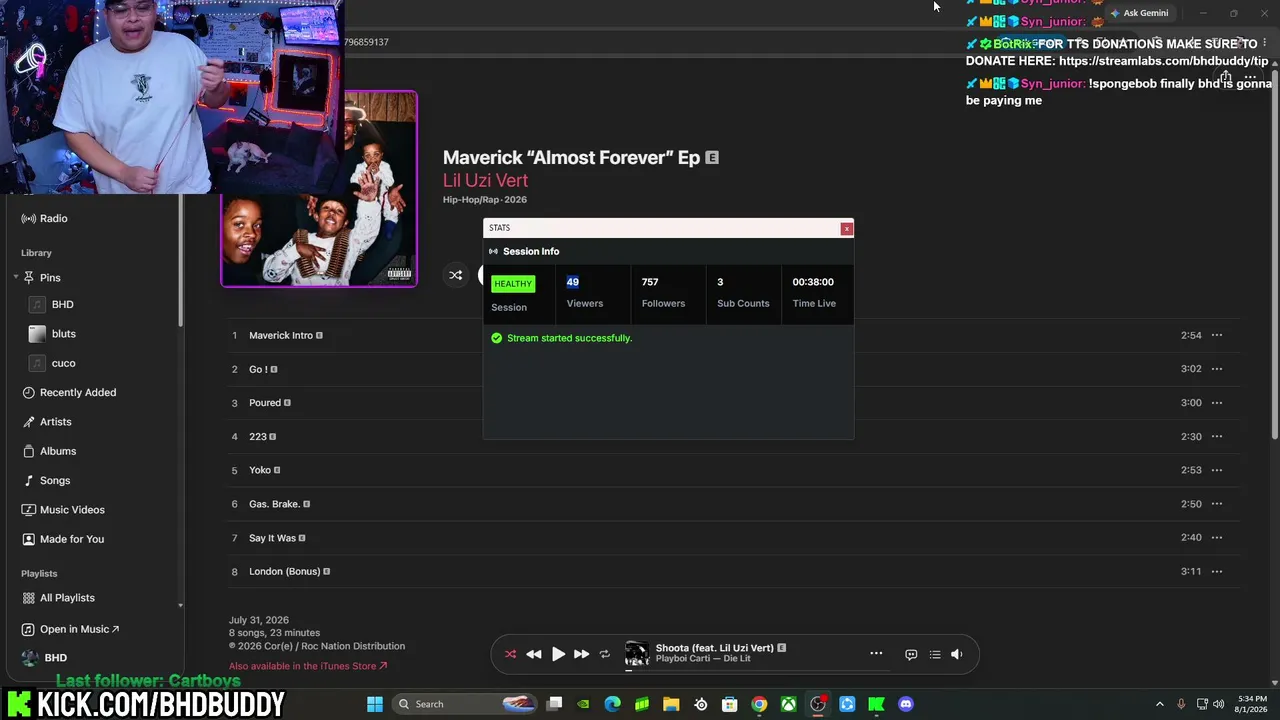The image size is (1280, 720).
Task: Play track 6 Gas. Brake.
Action: point(735,504)
